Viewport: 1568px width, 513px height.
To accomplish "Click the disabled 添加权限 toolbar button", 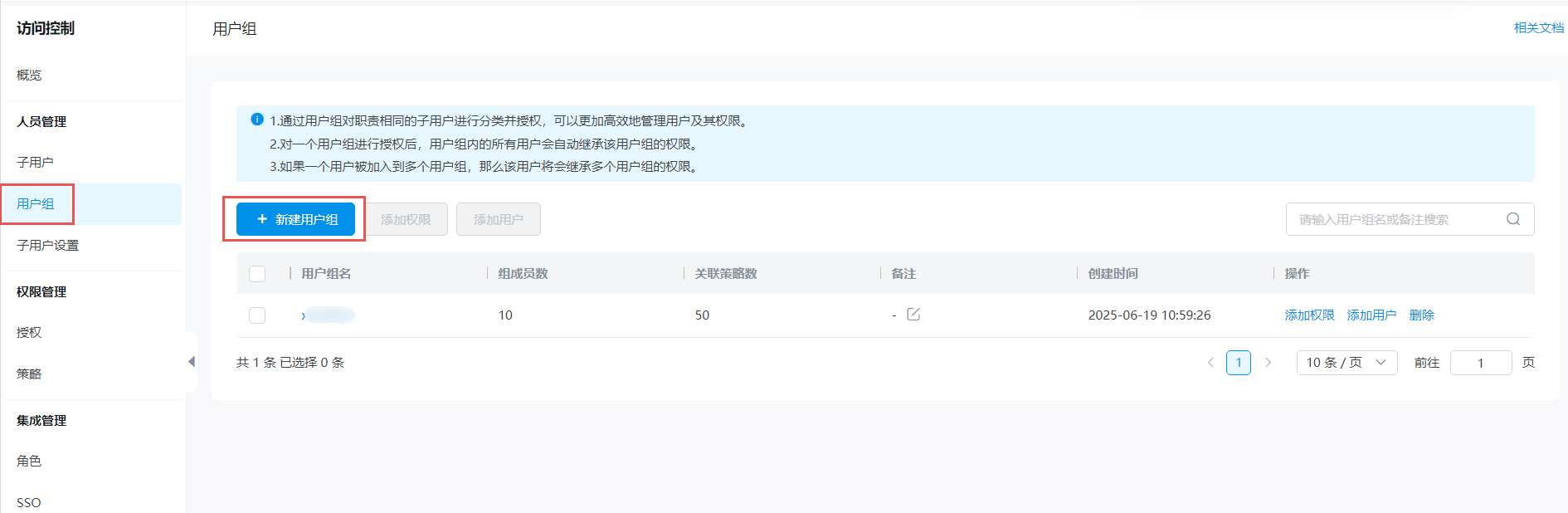I will click(406, 219).
